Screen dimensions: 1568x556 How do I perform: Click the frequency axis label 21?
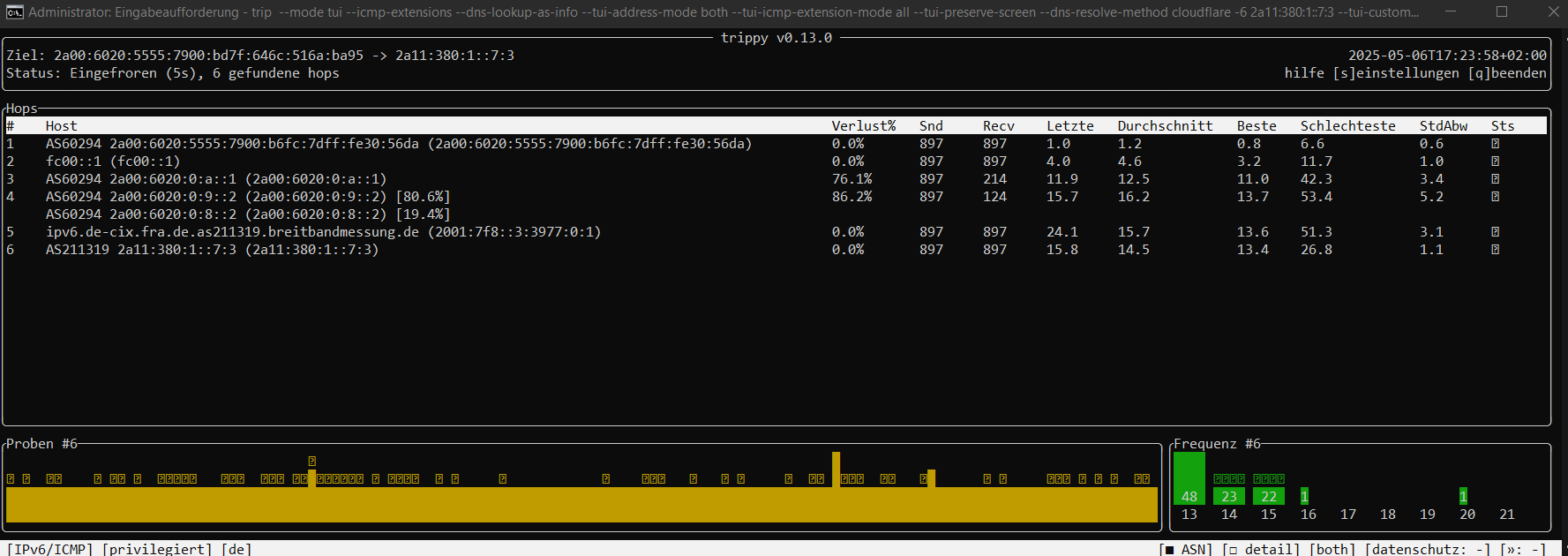point(1507,515)
